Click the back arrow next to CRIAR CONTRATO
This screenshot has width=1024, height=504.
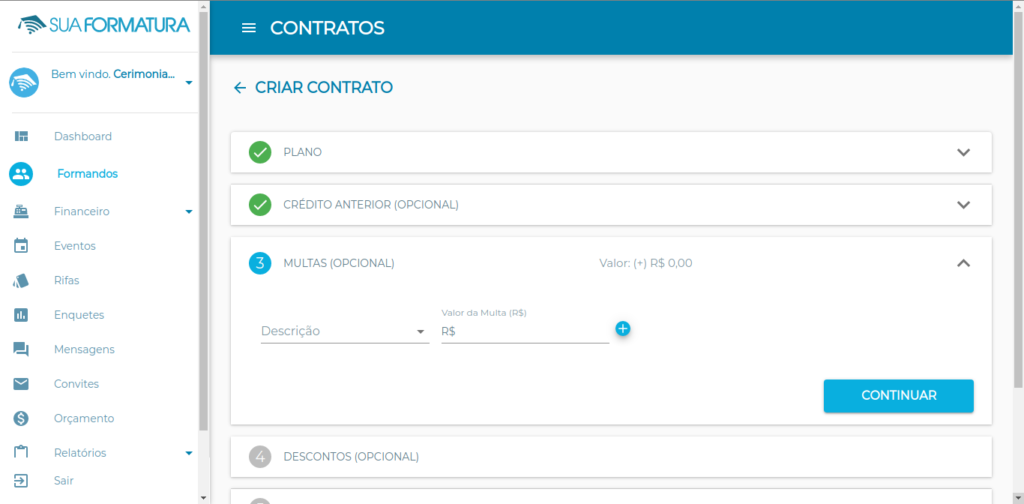pyautogui.click(x=240, y=87)
